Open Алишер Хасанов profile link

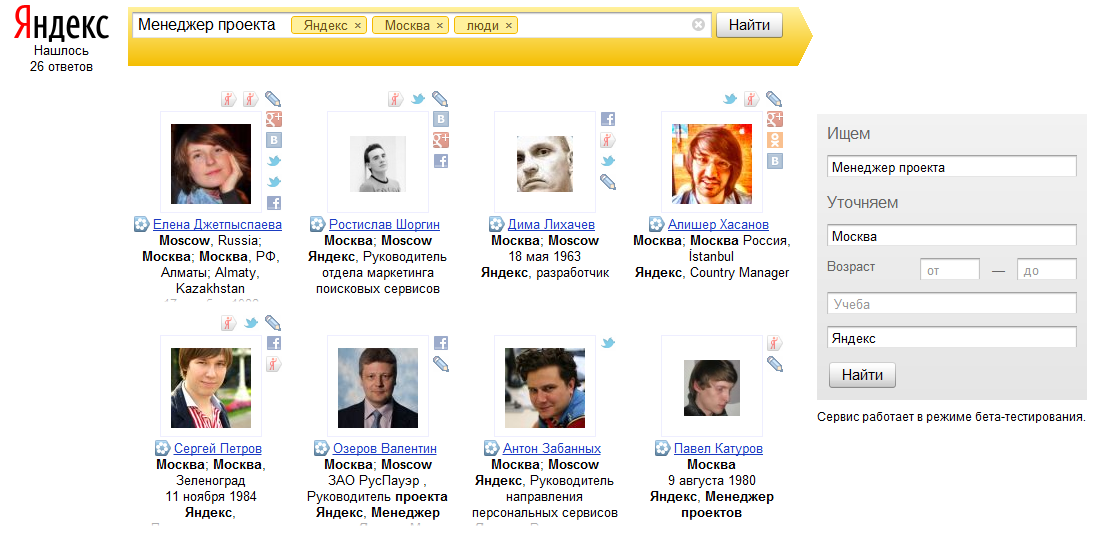click(718, 225)
